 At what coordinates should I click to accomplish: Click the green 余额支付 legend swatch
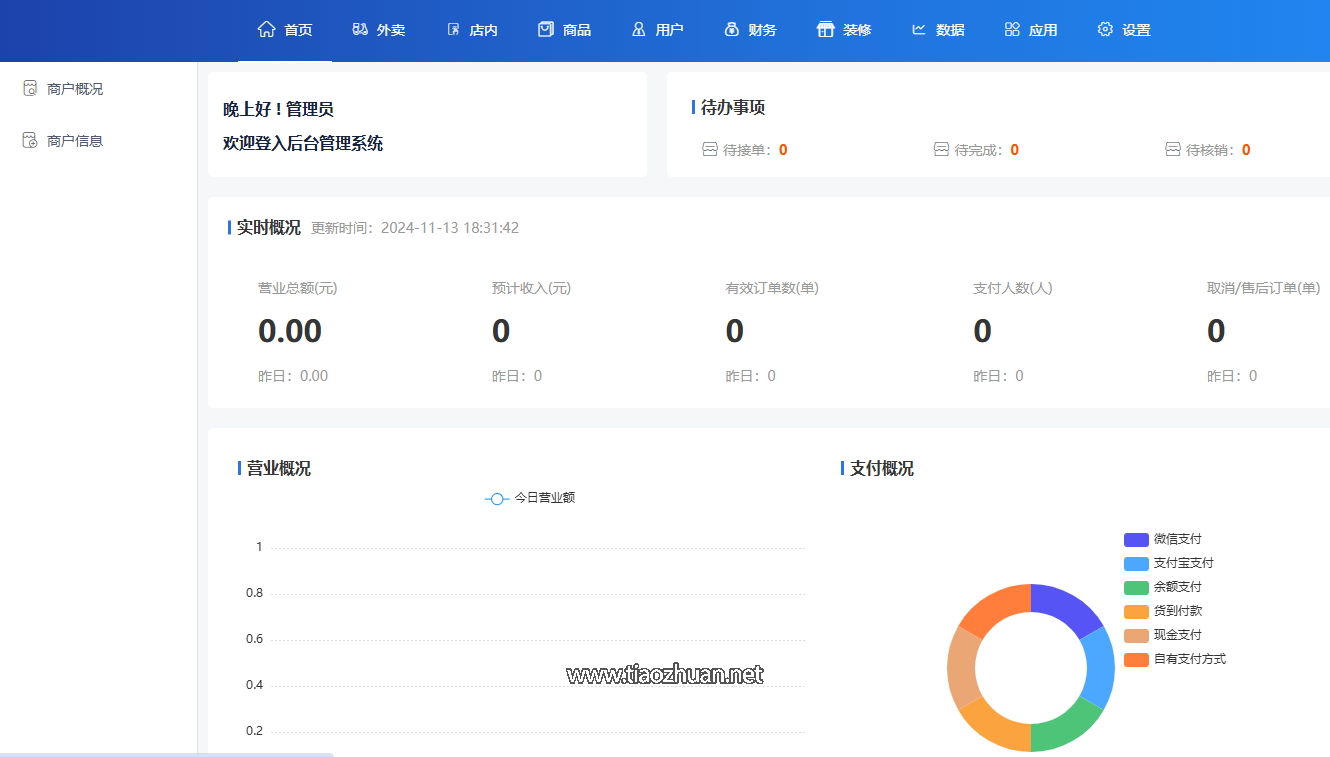pos(1136,587)
